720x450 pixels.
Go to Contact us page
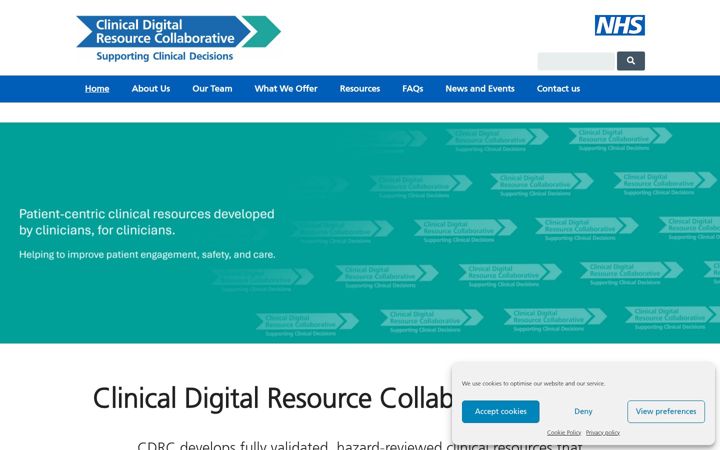558,89
